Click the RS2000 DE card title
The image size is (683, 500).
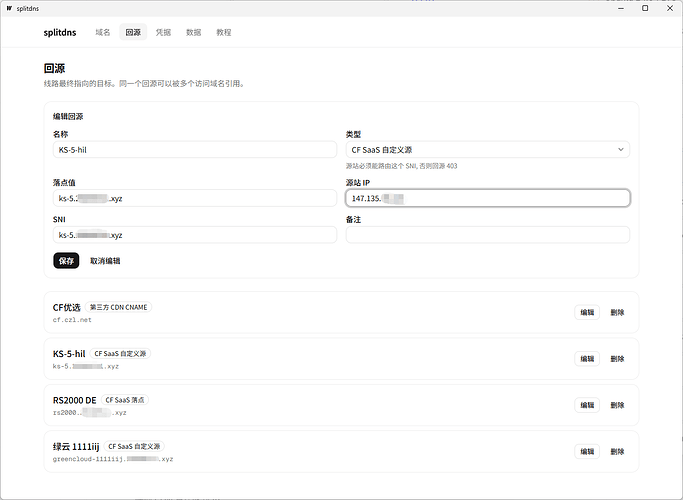pyautogui.click(x=74, y=400)
